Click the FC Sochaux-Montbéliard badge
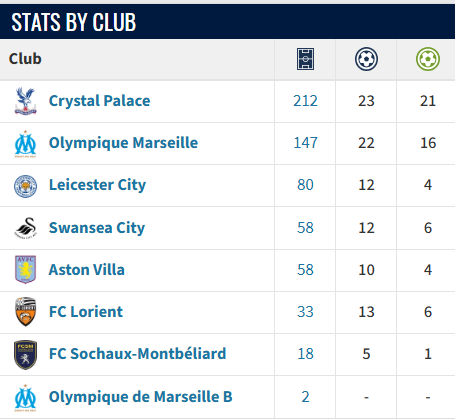 (x=25, y=355)
